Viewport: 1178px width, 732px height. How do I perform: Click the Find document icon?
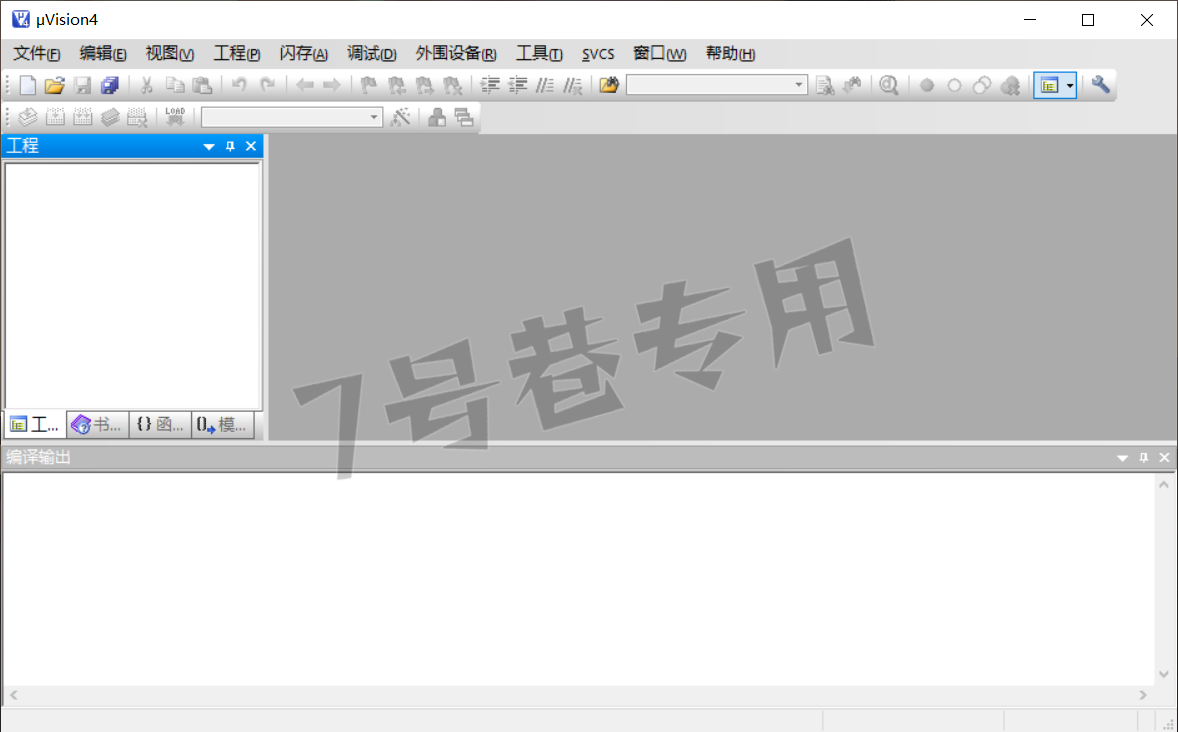[825, 86]
